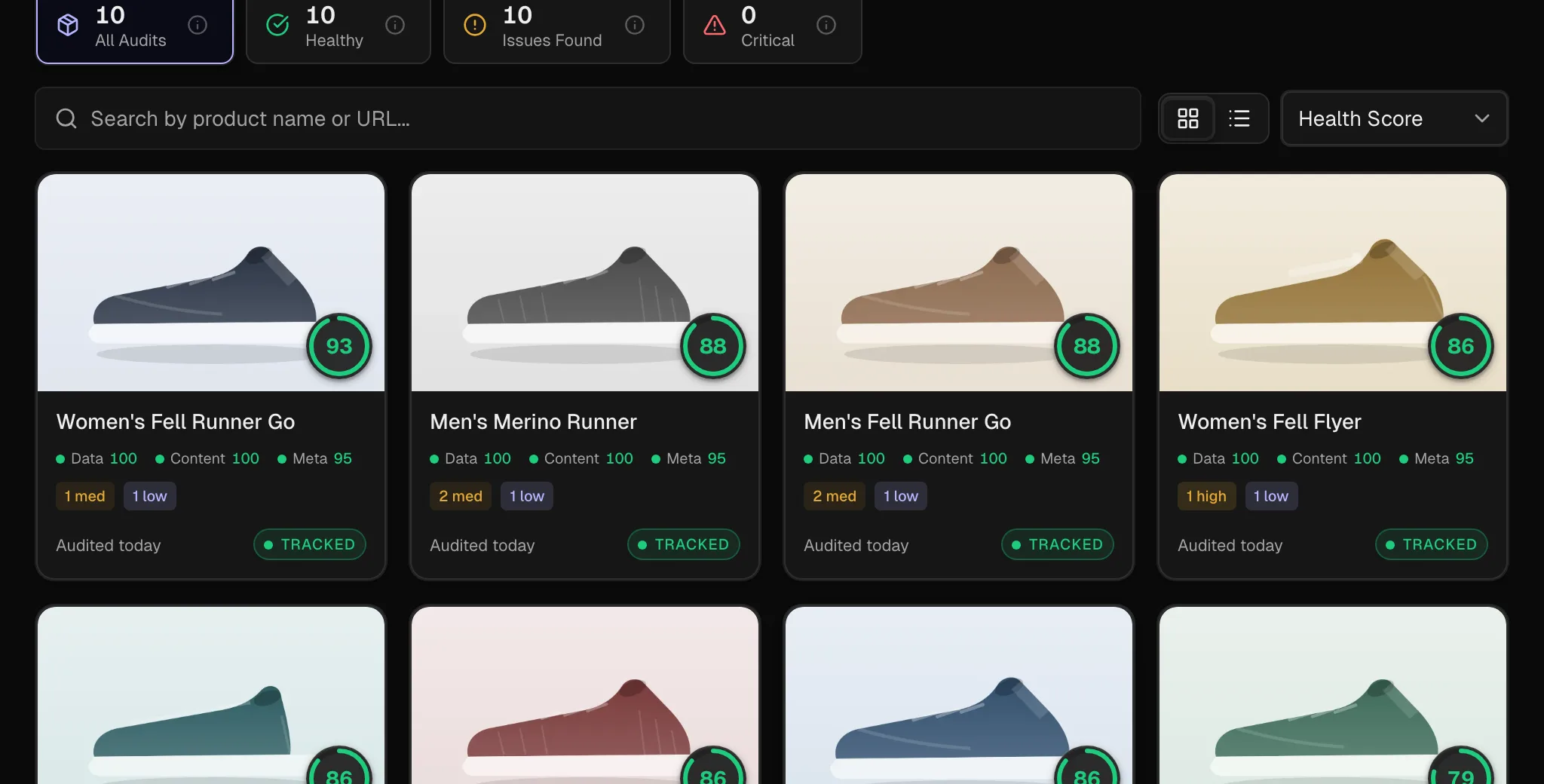
Task: Click the red warning triangle beside Critical
Action: point(715,25)
